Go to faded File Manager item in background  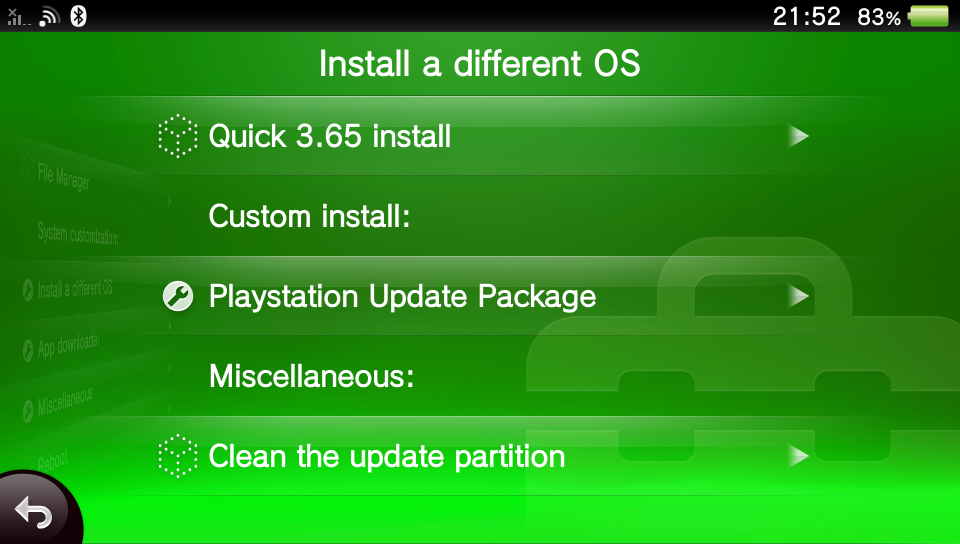tap(63, 176)
